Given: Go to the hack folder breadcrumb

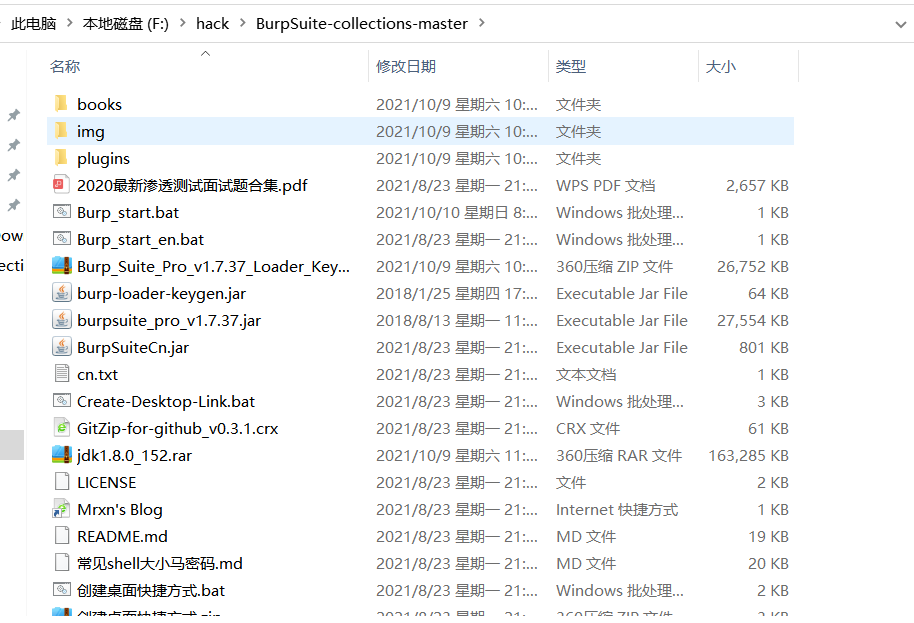Looking at the screenshot, I should coord(212,23).
